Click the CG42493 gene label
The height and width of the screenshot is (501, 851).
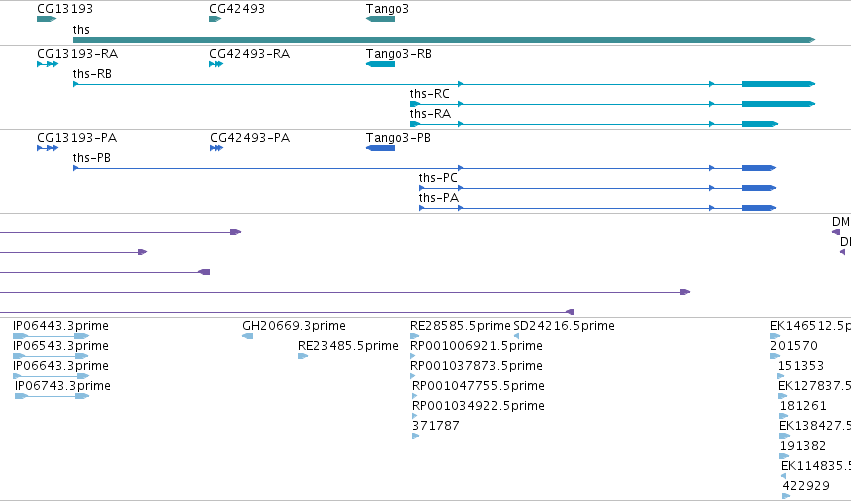[x=237, y=9]
